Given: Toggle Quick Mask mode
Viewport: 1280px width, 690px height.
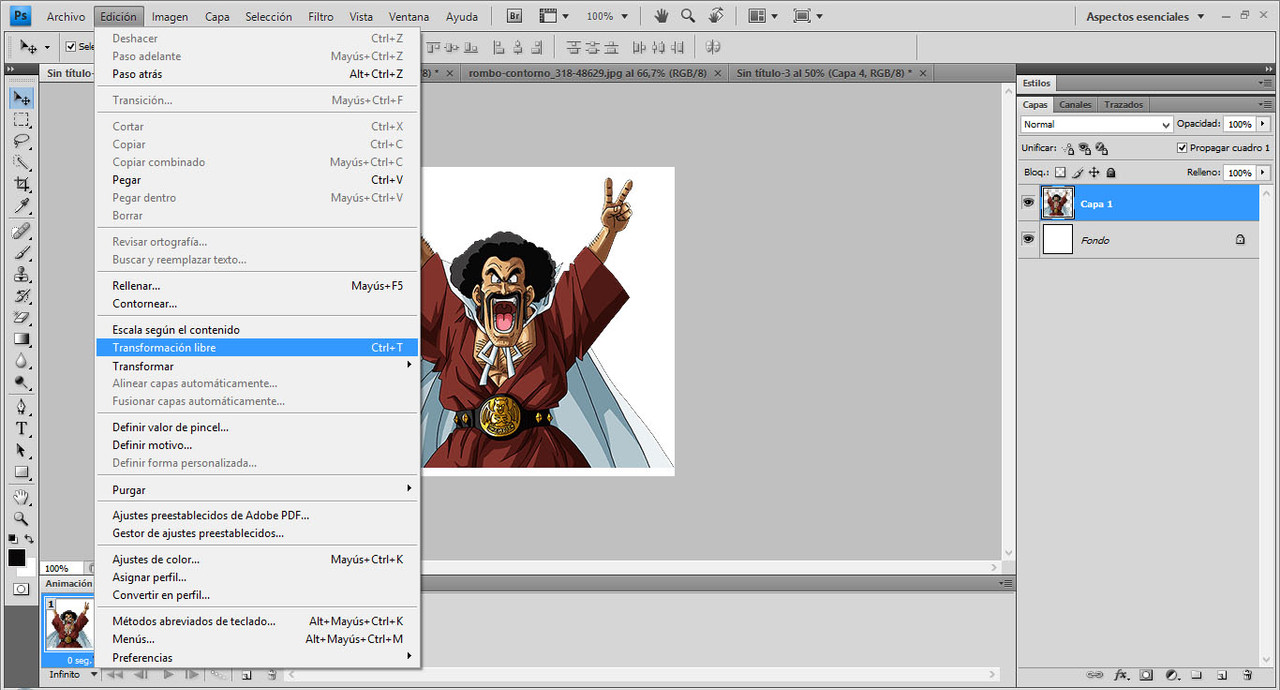Looking at the screenshot, I should 21,589.
